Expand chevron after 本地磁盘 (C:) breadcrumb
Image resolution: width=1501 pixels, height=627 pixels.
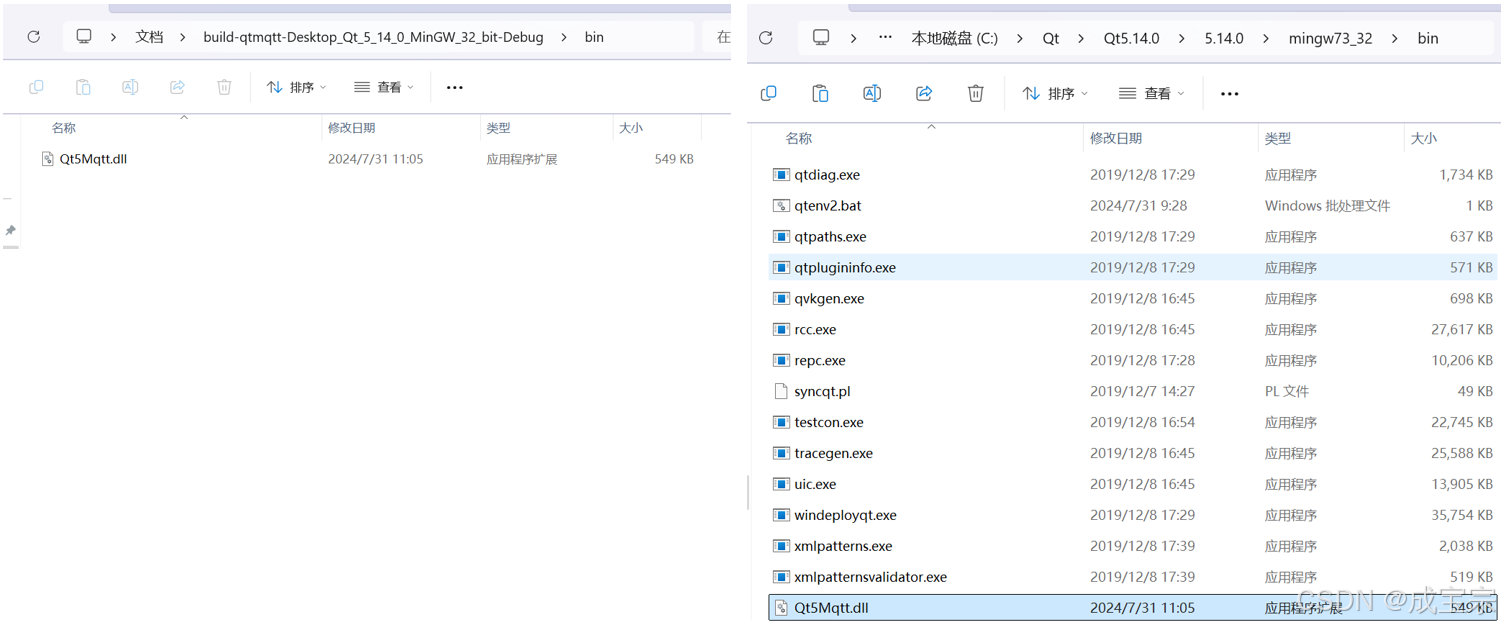tap(1020, 38)
